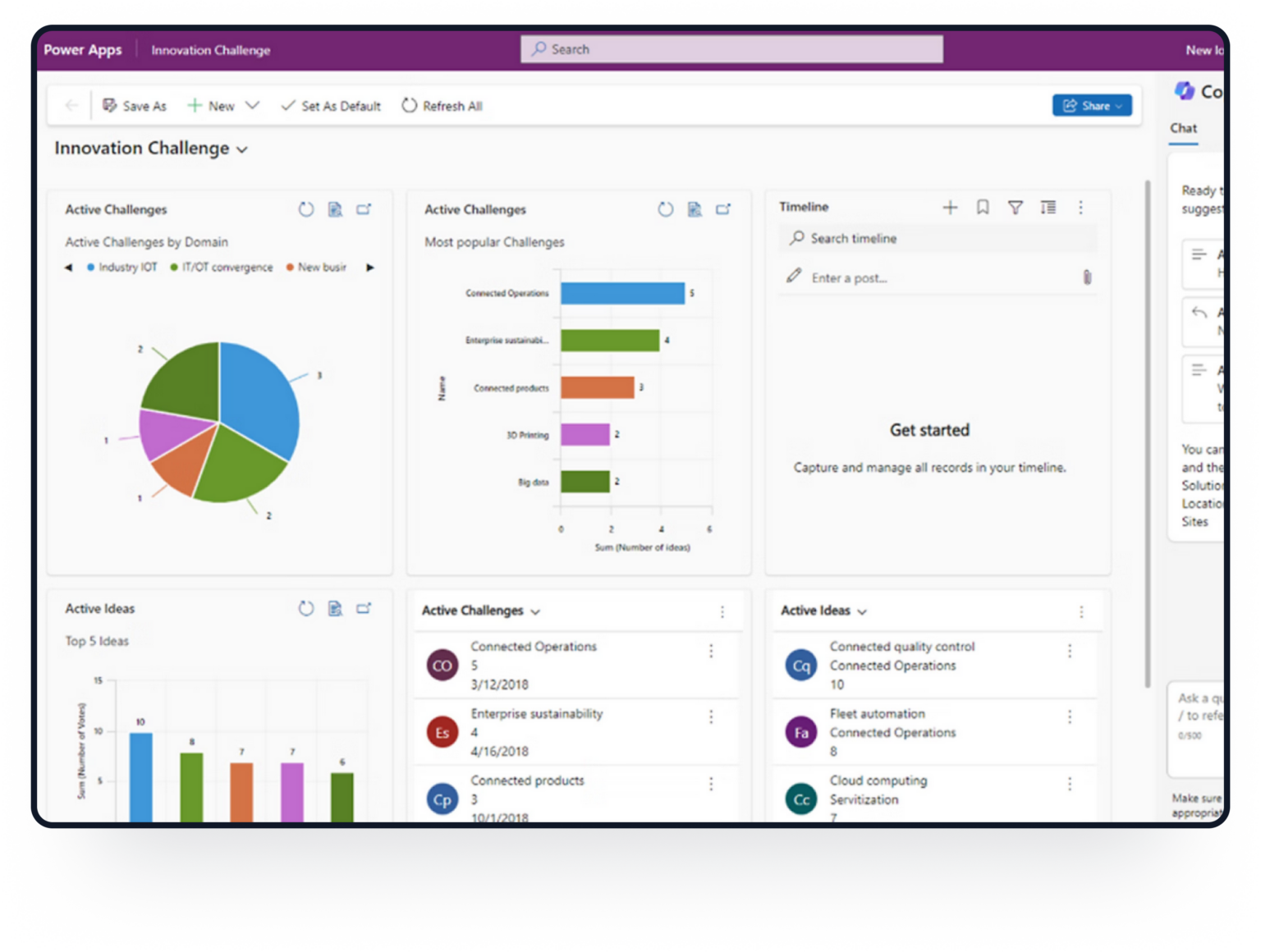
Task: Expand the Most popular Challenges chart to full view
Action: tap(723, 209)
